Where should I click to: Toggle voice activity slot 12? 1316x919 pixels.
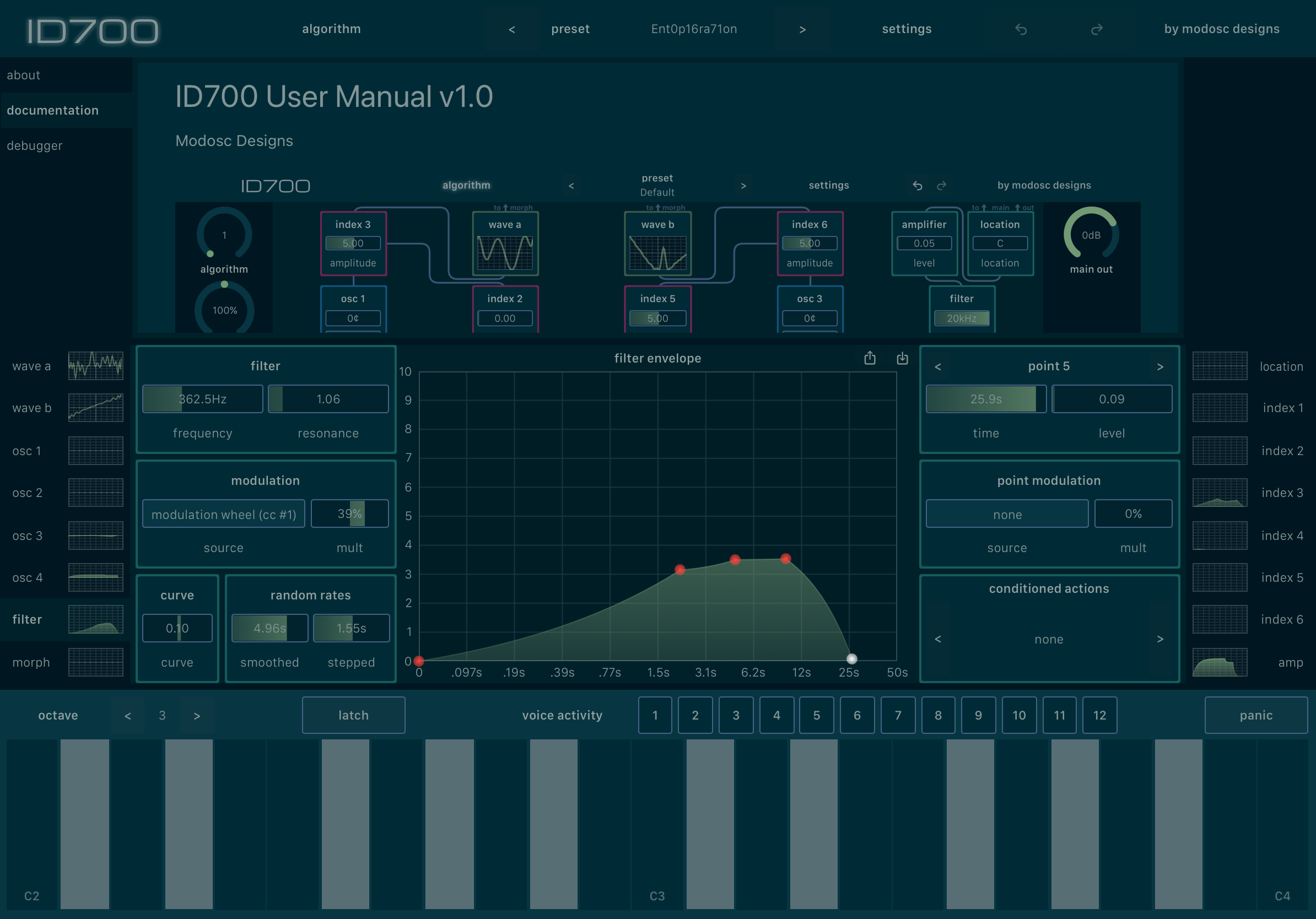[x=1099, y=715]
